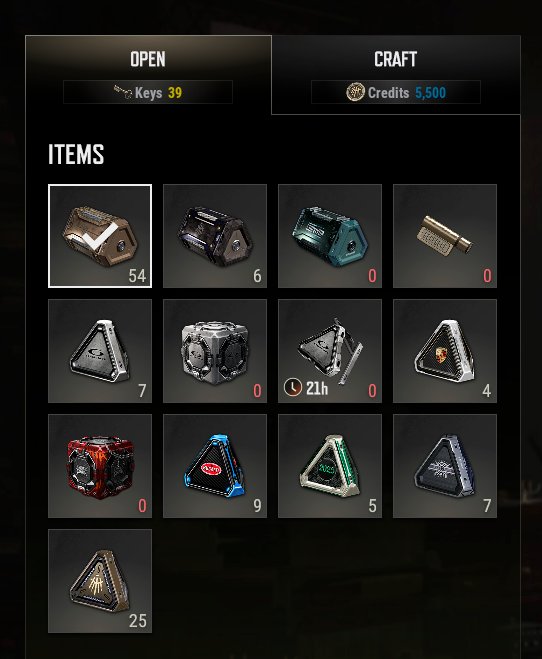Click the Credits 5,500 balance
Screen dimensions: 542x659
[x=396, y=92]
